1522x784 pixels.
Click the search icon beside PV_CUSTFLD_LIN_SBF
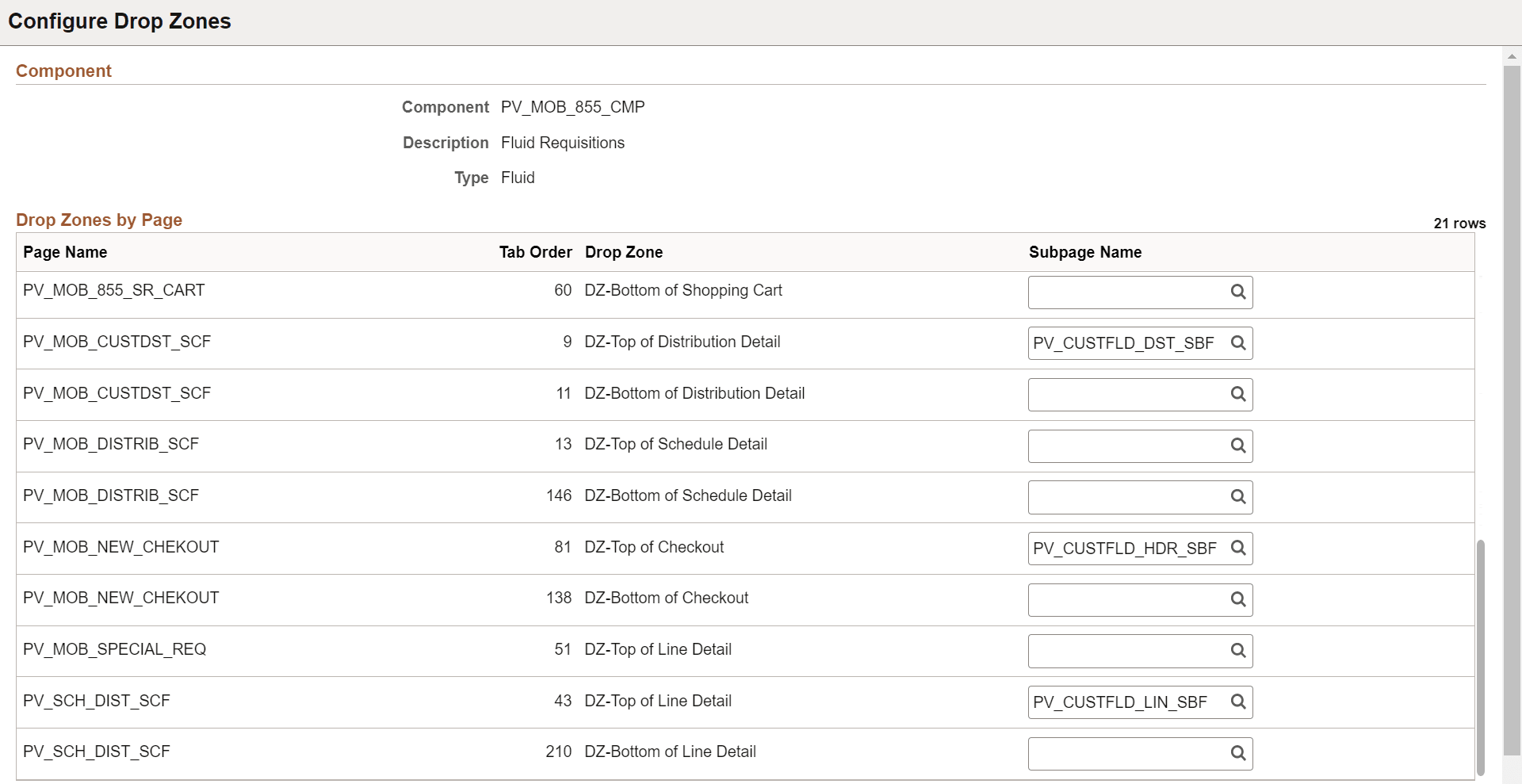click(1238, 702)
